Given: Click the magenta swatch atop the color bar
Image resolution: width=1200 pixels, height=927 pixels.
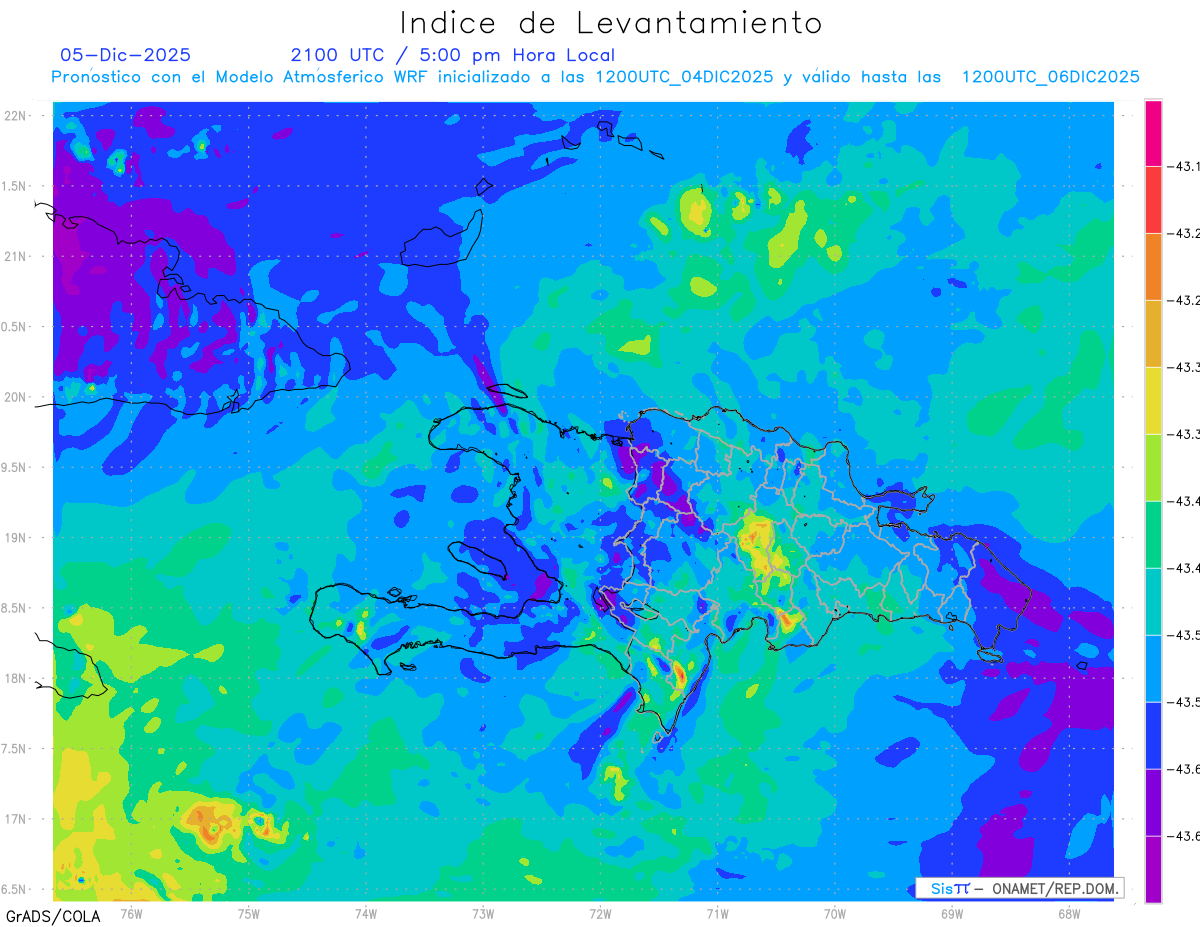Looking at the screenshot, I should pyautogui.click(x=1153, y=133).
